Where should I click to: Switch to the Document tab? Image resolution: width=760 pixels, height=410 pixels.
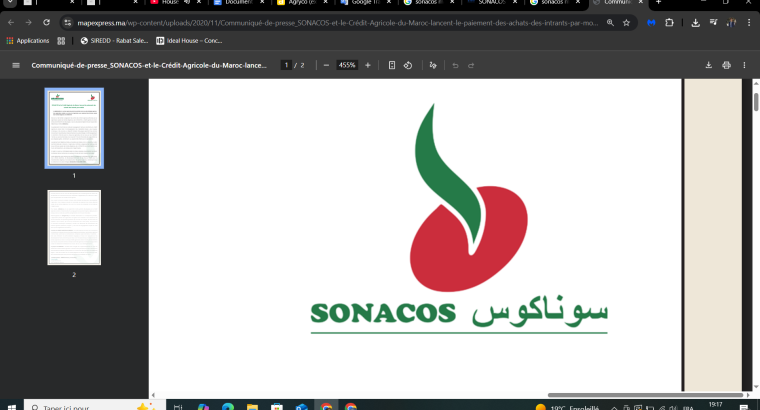(233, 2)
